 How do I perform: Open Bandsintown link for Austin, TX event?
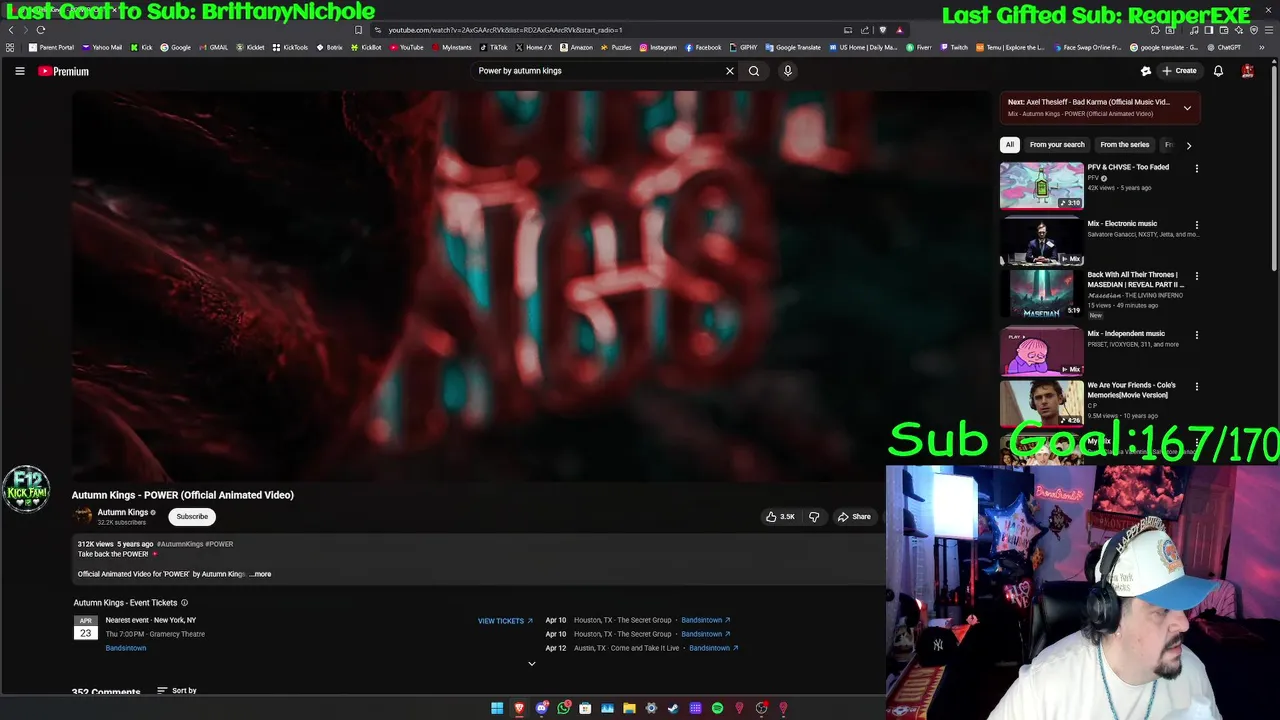[x=713, y=648]
